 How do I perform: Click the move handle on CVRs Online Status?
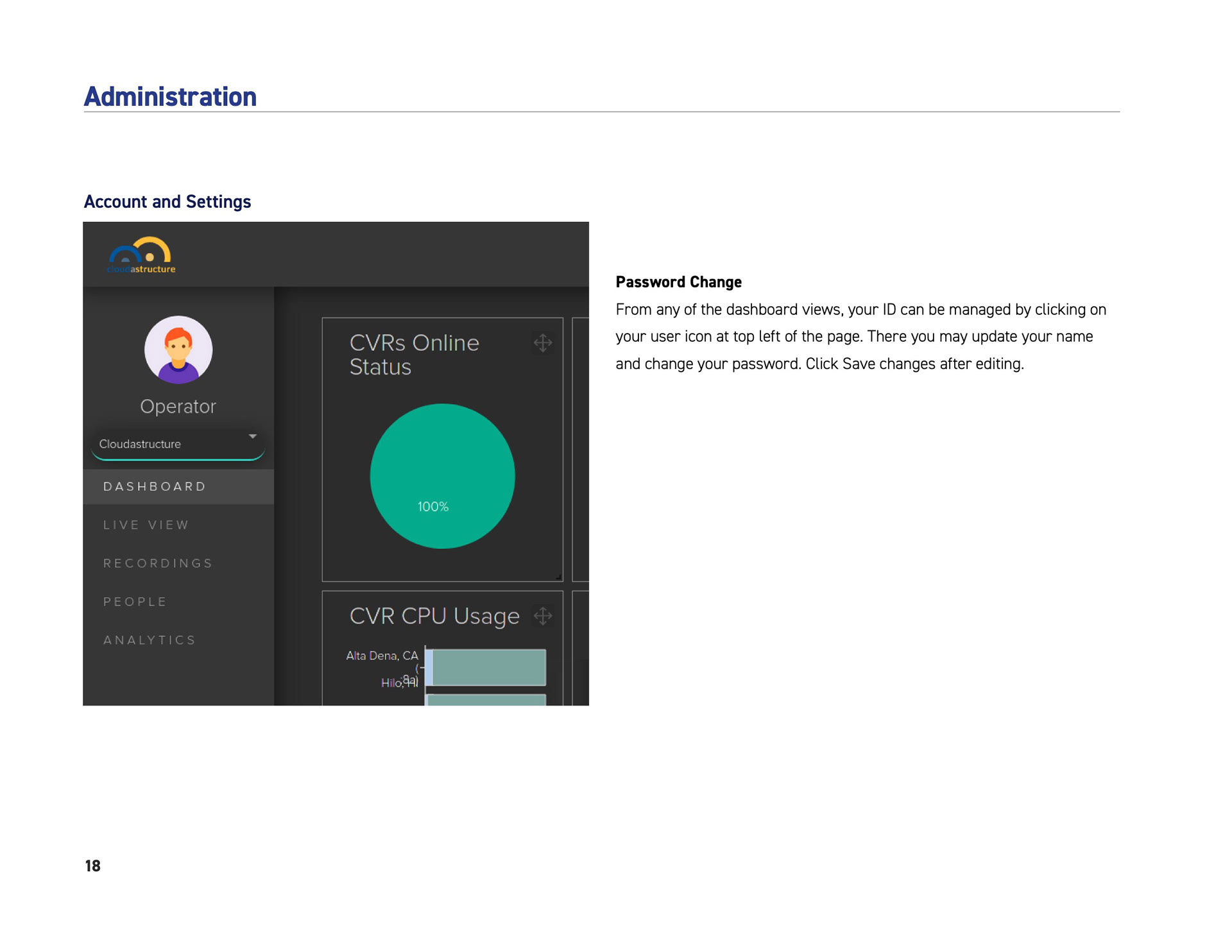tap(543, 343)
